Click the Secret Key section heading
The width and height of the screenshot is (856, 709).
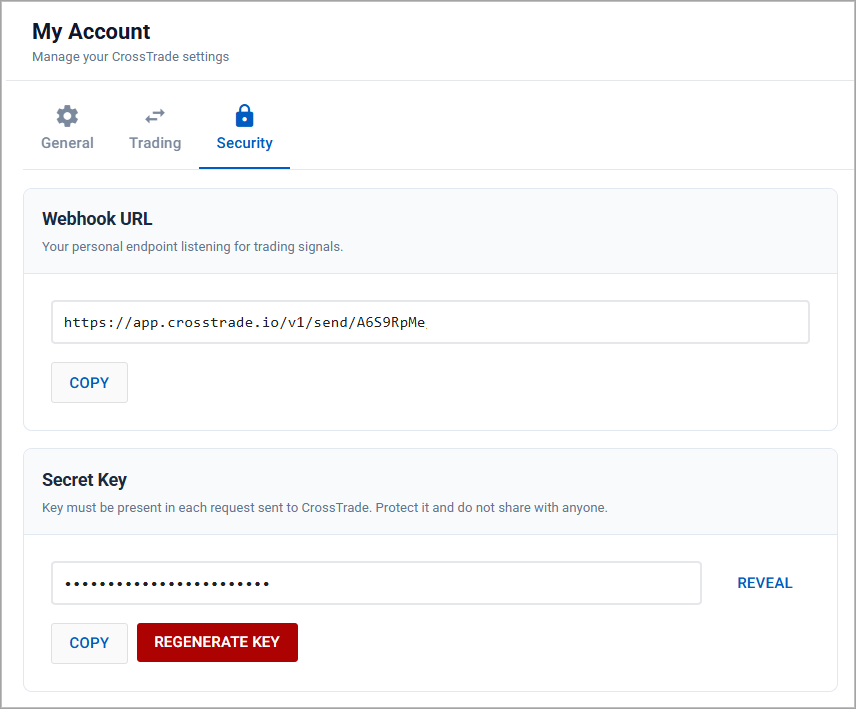click(x=84, y=480)
